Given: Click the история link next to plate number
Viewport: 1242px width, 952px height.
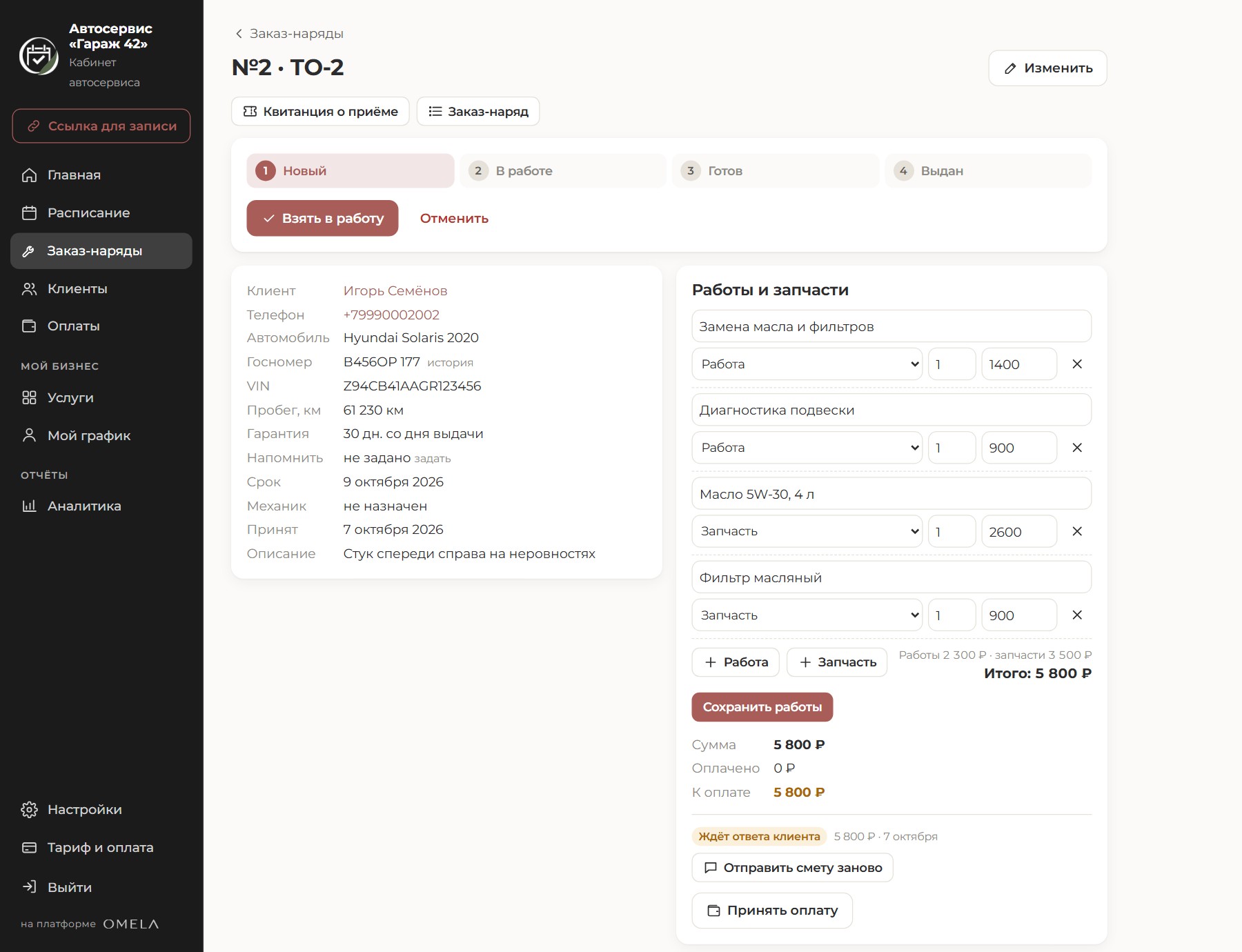Looking at the screenshot, I should 450,363.
